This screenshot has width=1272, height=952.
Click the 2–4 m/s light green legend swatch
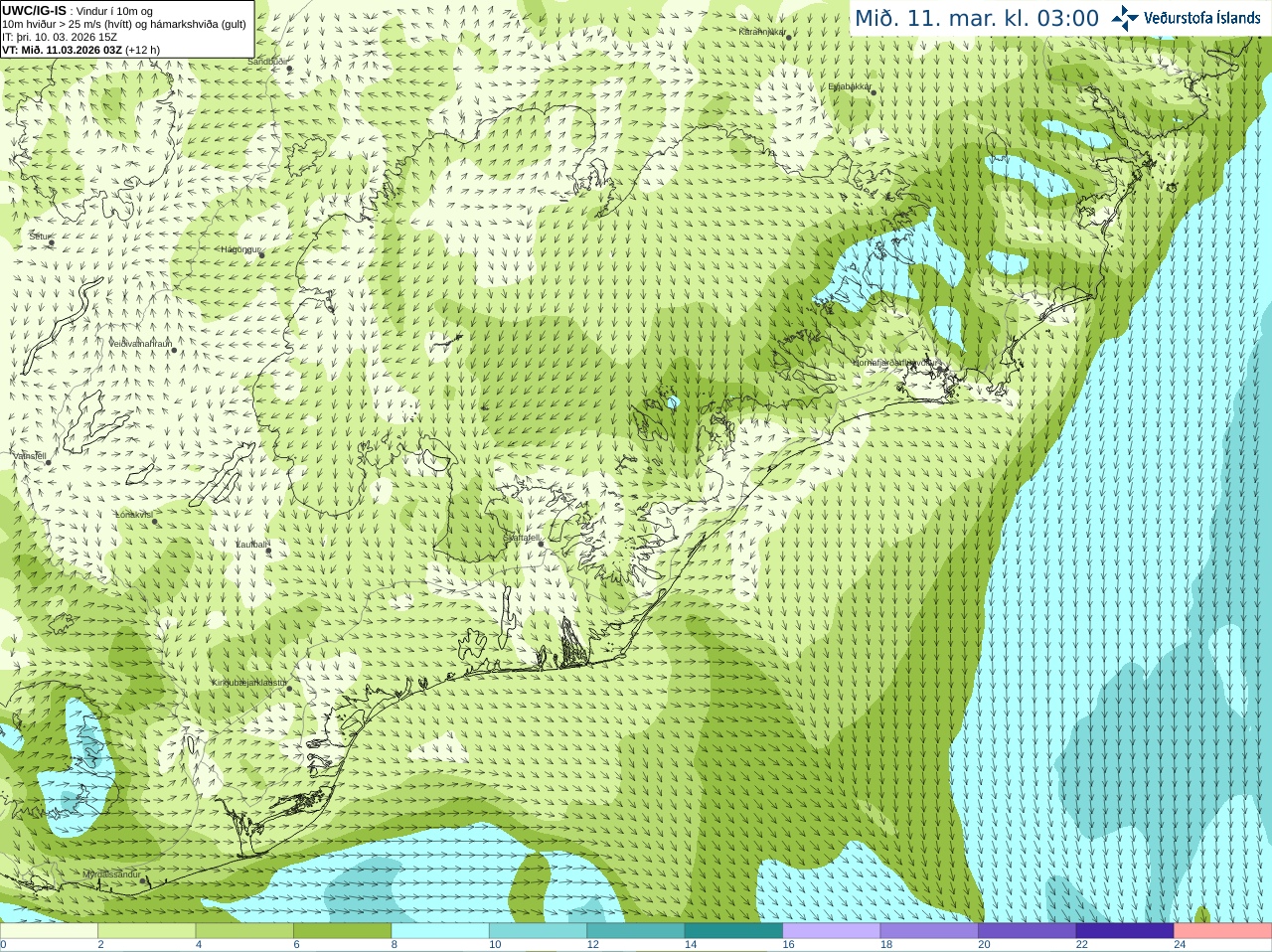146,931
